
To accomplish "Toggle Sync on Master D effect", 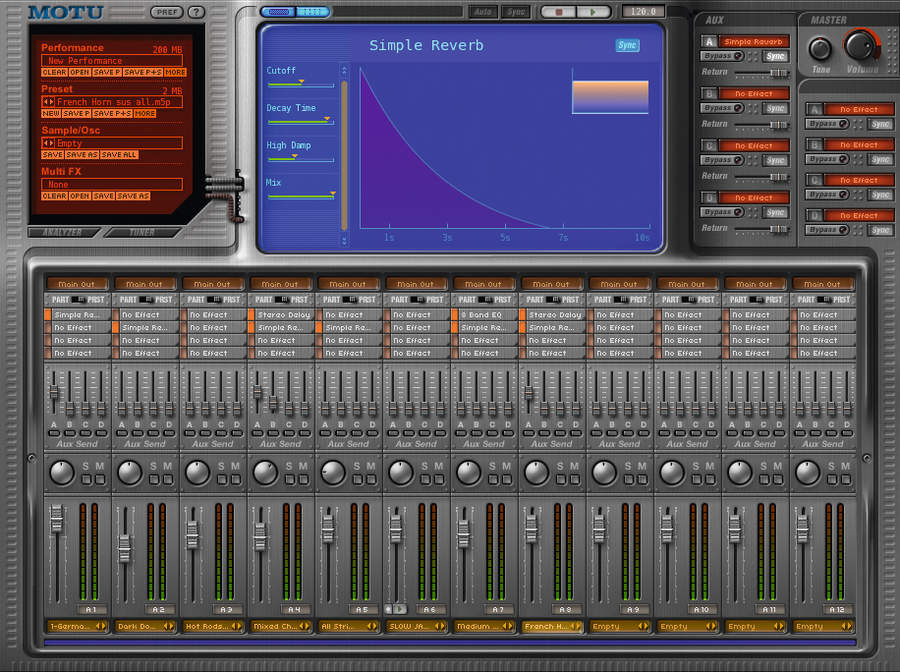I will 880,230.
